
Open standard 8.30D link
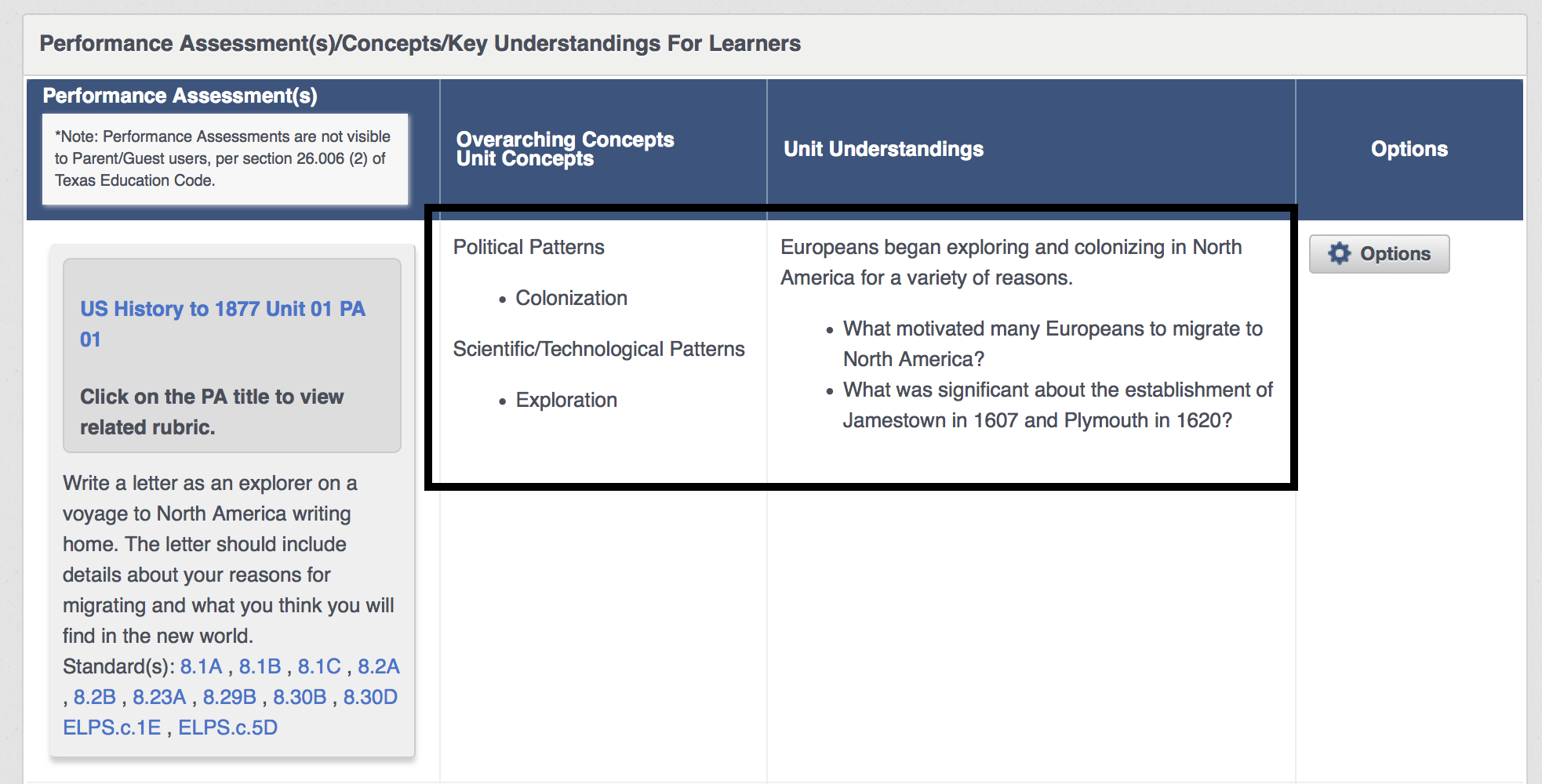click(x=370, y=697)
